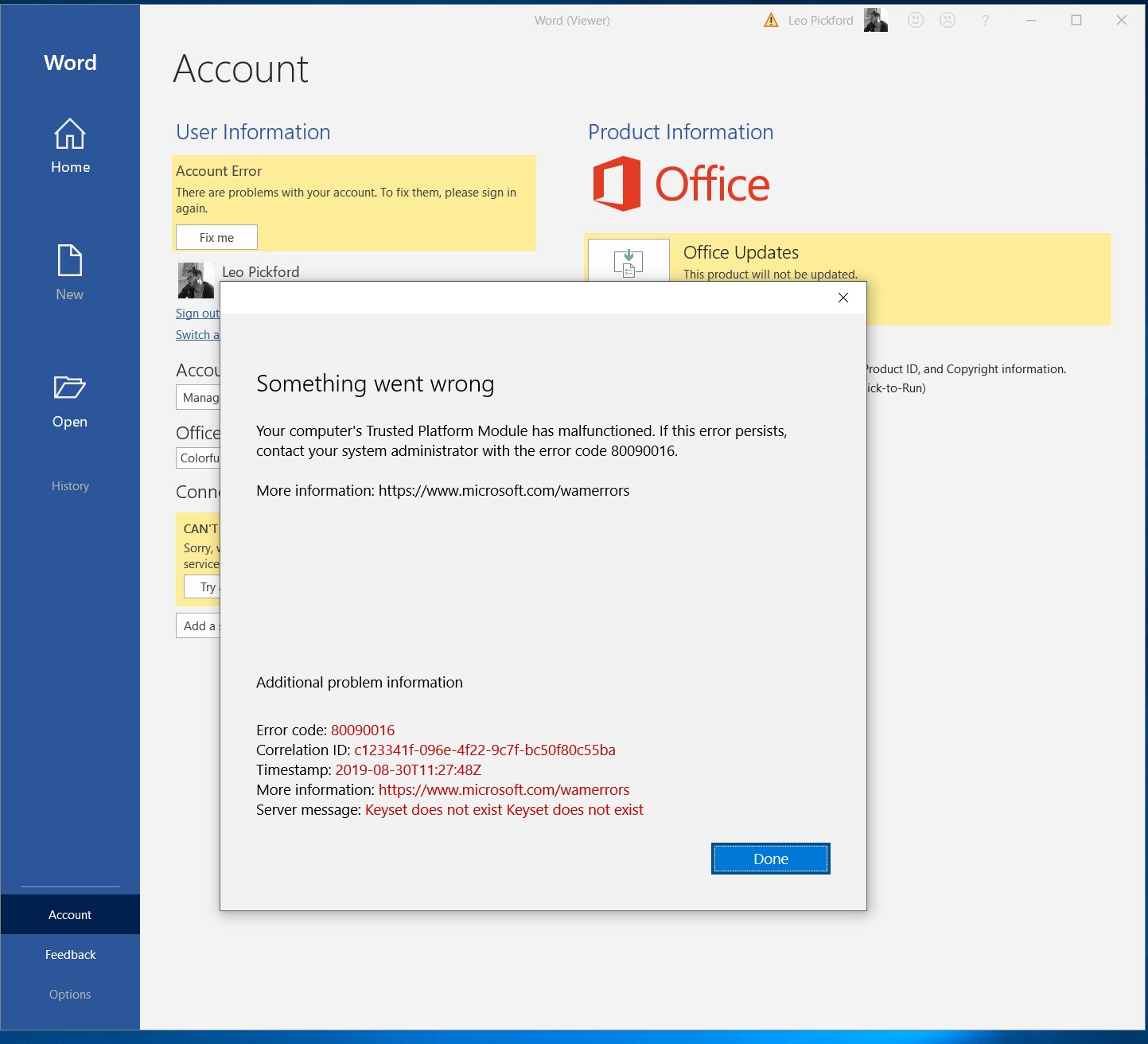Minimize the Word window
Viewport: 1148px width, 1044px height.
pyautogui.click(x=1031, y=21)
